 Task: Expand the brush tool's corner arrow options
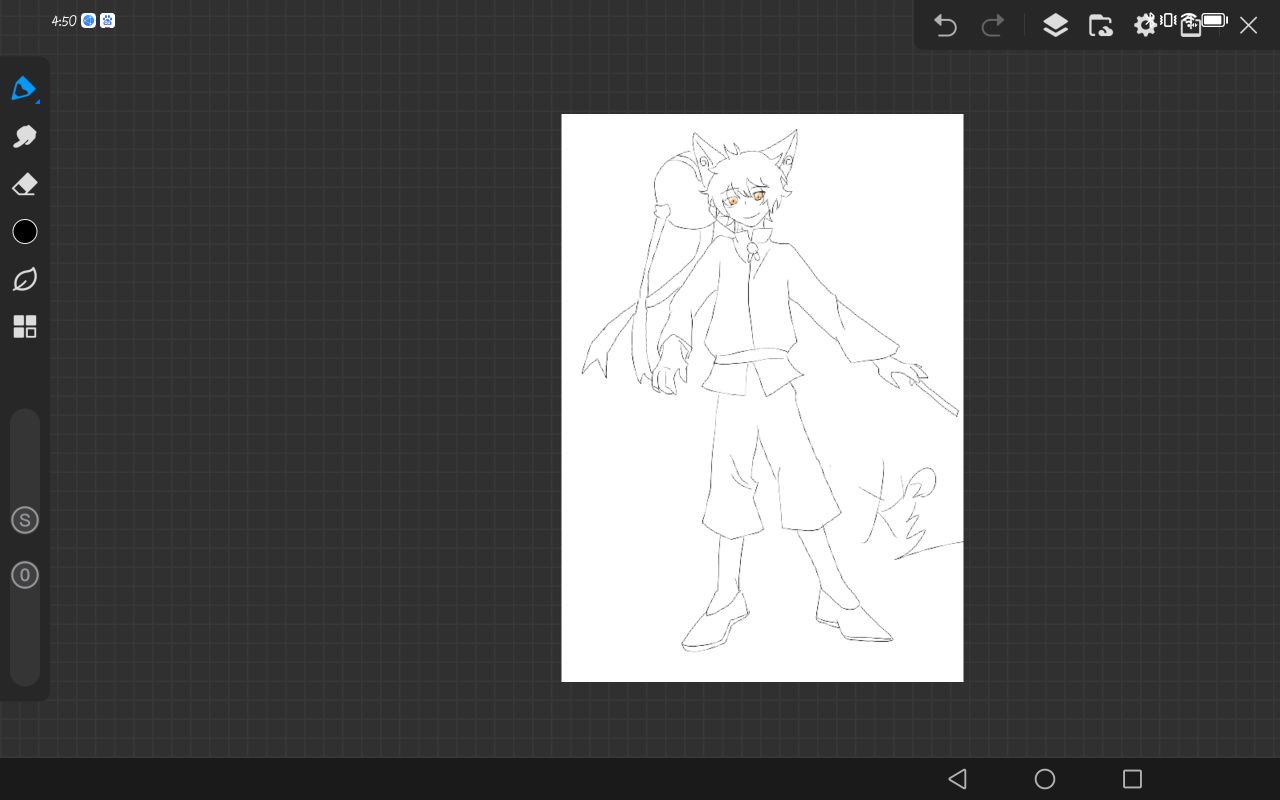click(x=38, y=101)
